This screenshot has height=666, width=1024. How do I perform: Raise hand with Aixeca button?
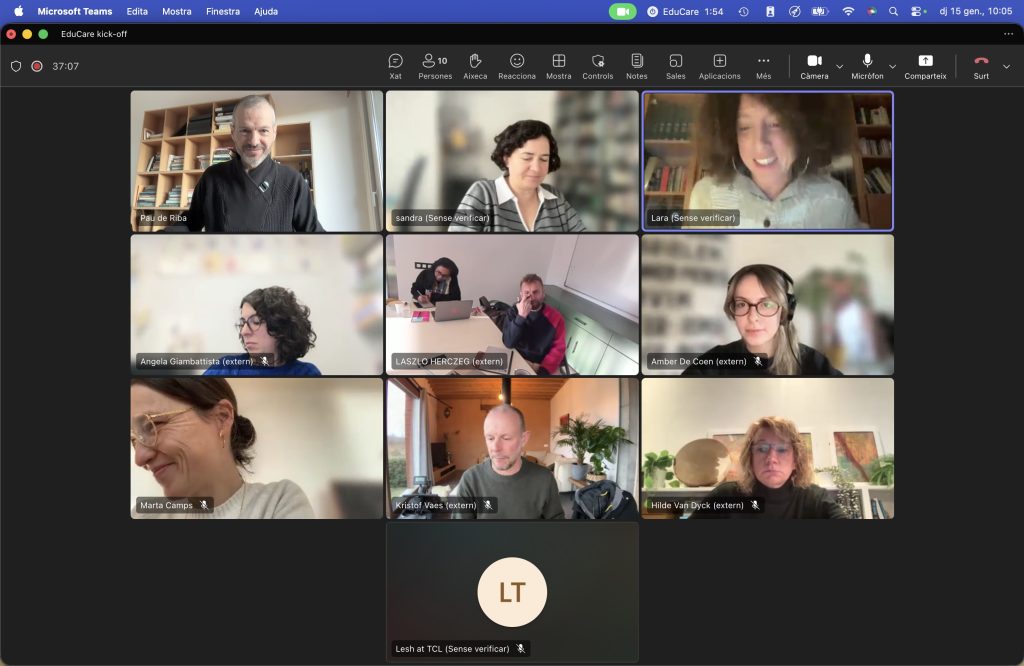click(475, 66)
